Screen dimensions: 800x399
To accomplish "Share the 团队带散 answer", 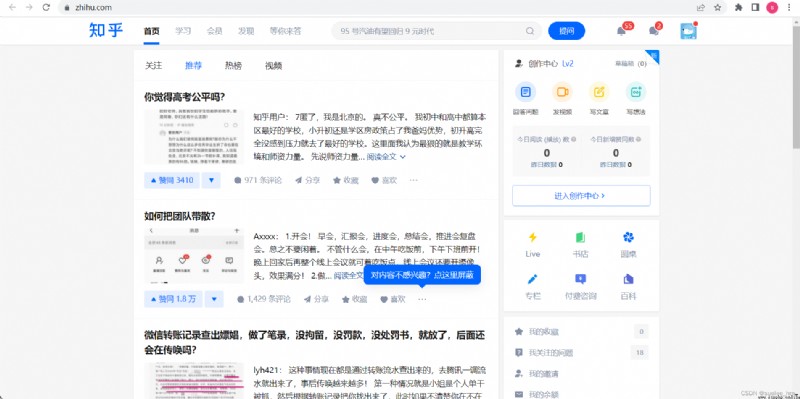I will (316, 299).
